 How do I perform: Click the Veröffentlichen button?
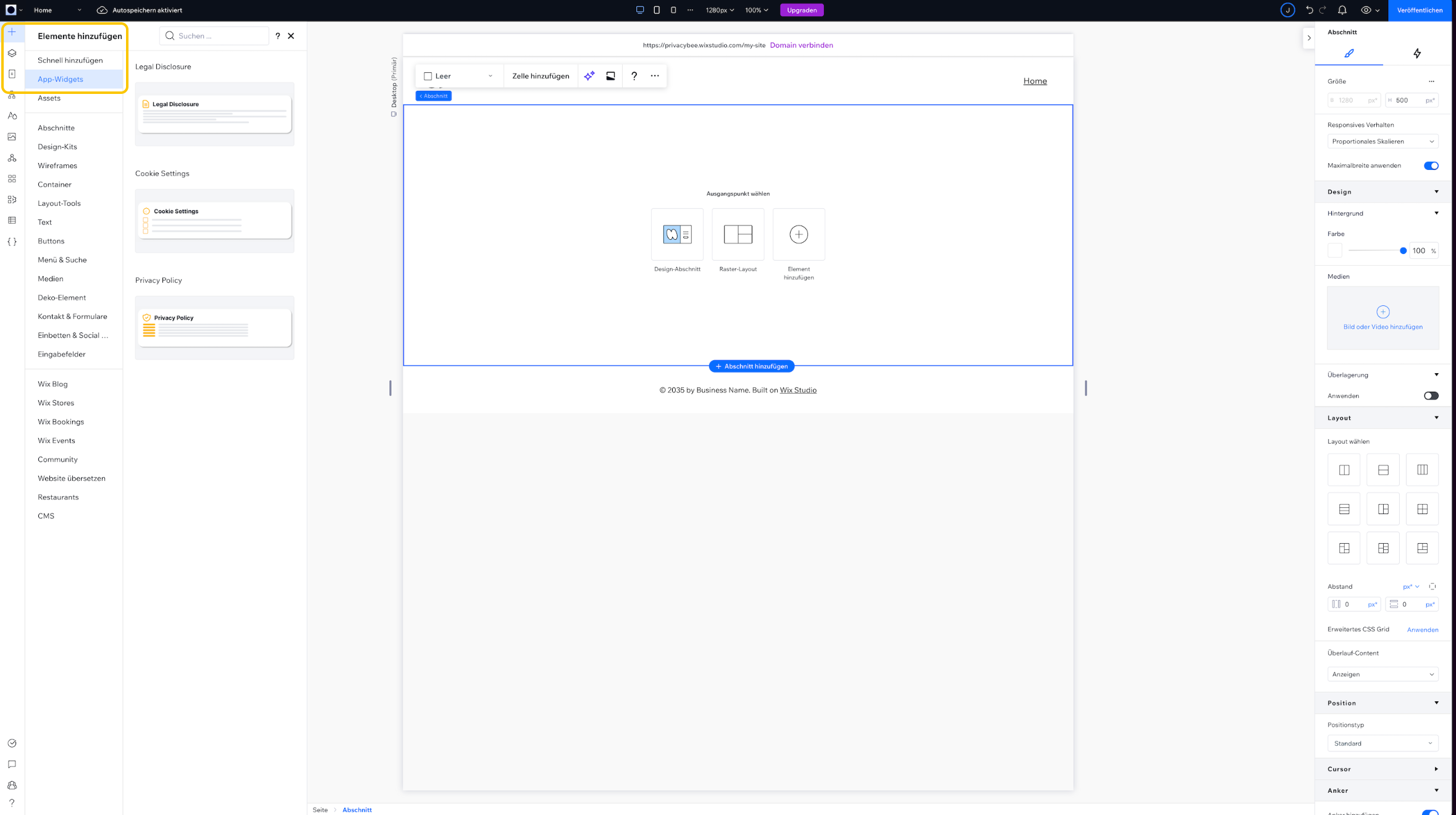1420,10
